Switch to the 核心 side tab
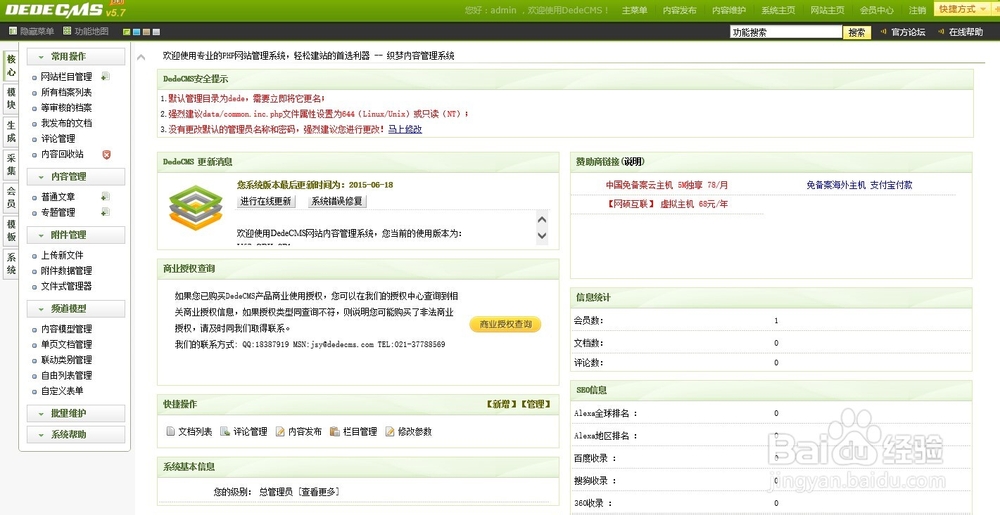The image size is (1000, 515). click(11, 66)
